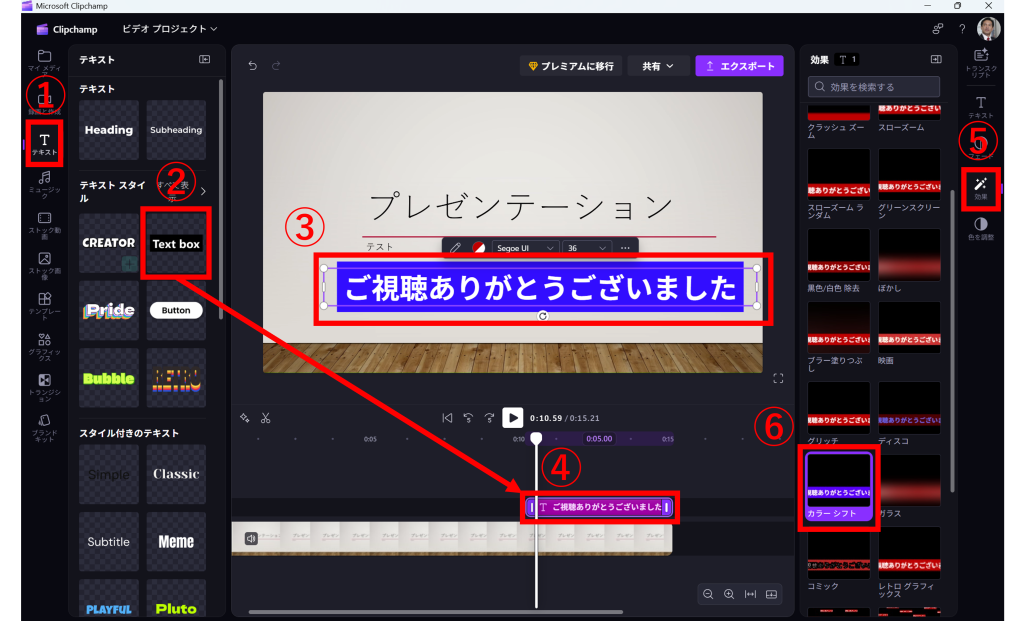The image size is (1024, 621).
Task: Open the Transcript panel icon
Action: pos(981,63)
